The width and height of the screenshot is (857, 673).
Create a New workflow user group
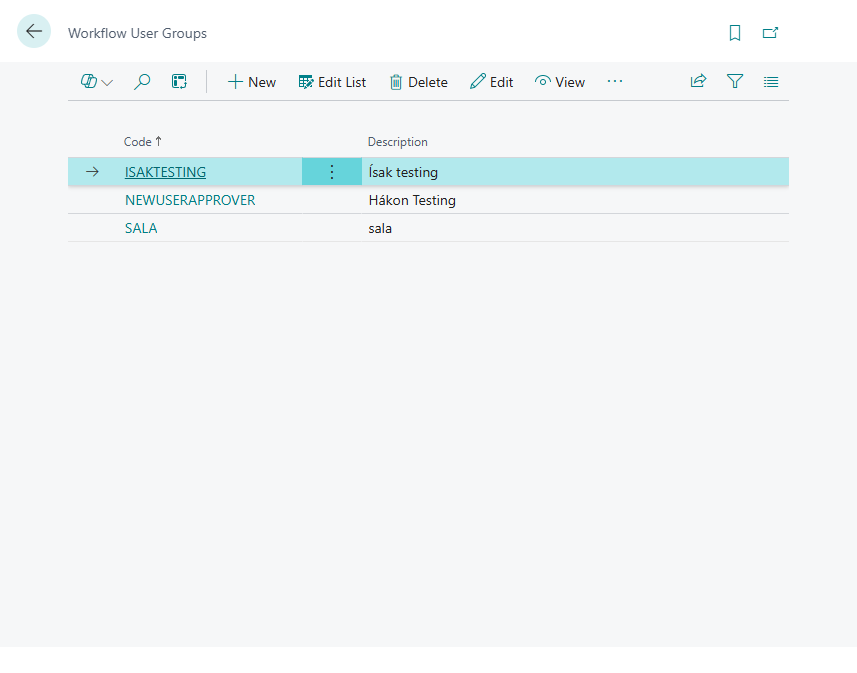[251, 82]
